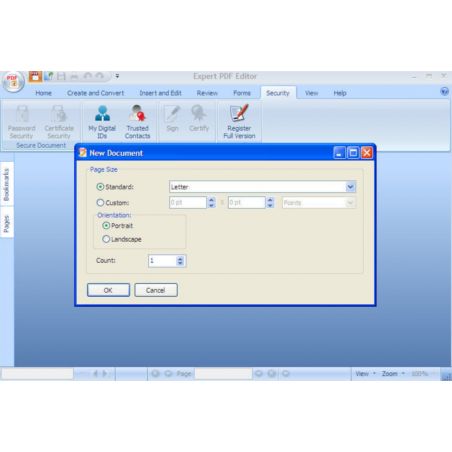Click the Undo arrow icon
Viewport: 452px width, 452px height.
click(87, 76)
